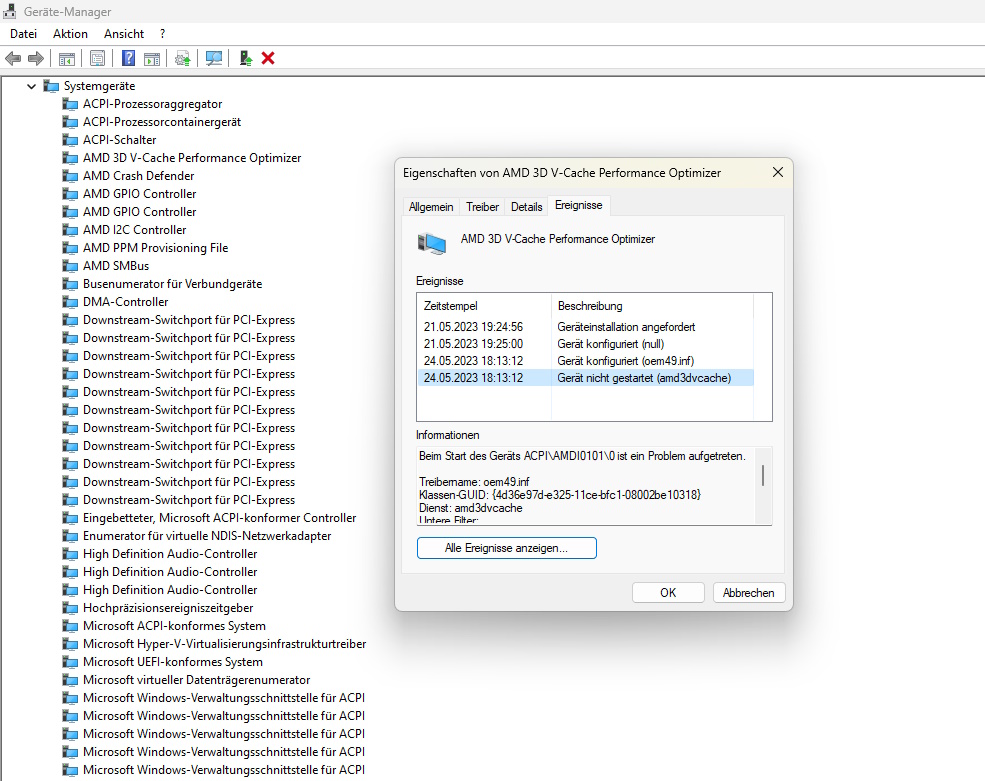Select ACPI-Prozessorcontainergerät device
Viewport: 985px width, 781px height.
(x=162, y=122)
